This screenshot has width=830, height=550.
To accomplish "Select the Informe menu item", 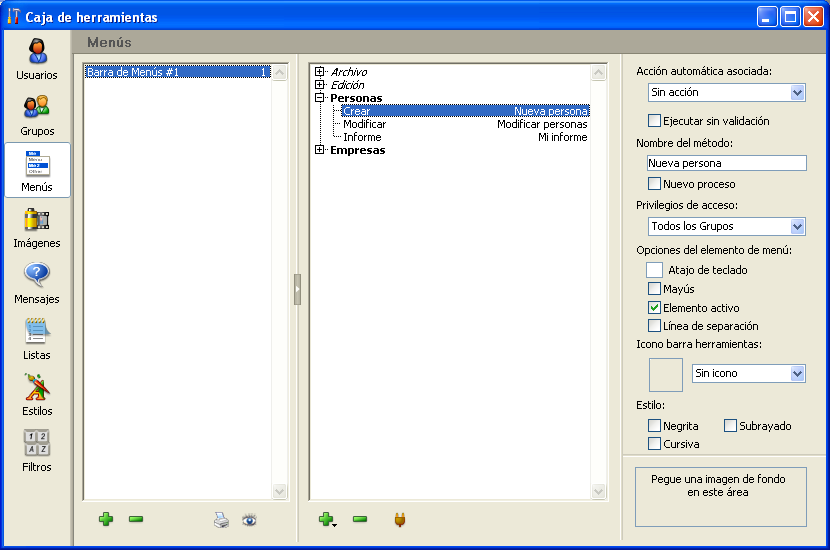I will pyautogui.click(x=362, y=137).
